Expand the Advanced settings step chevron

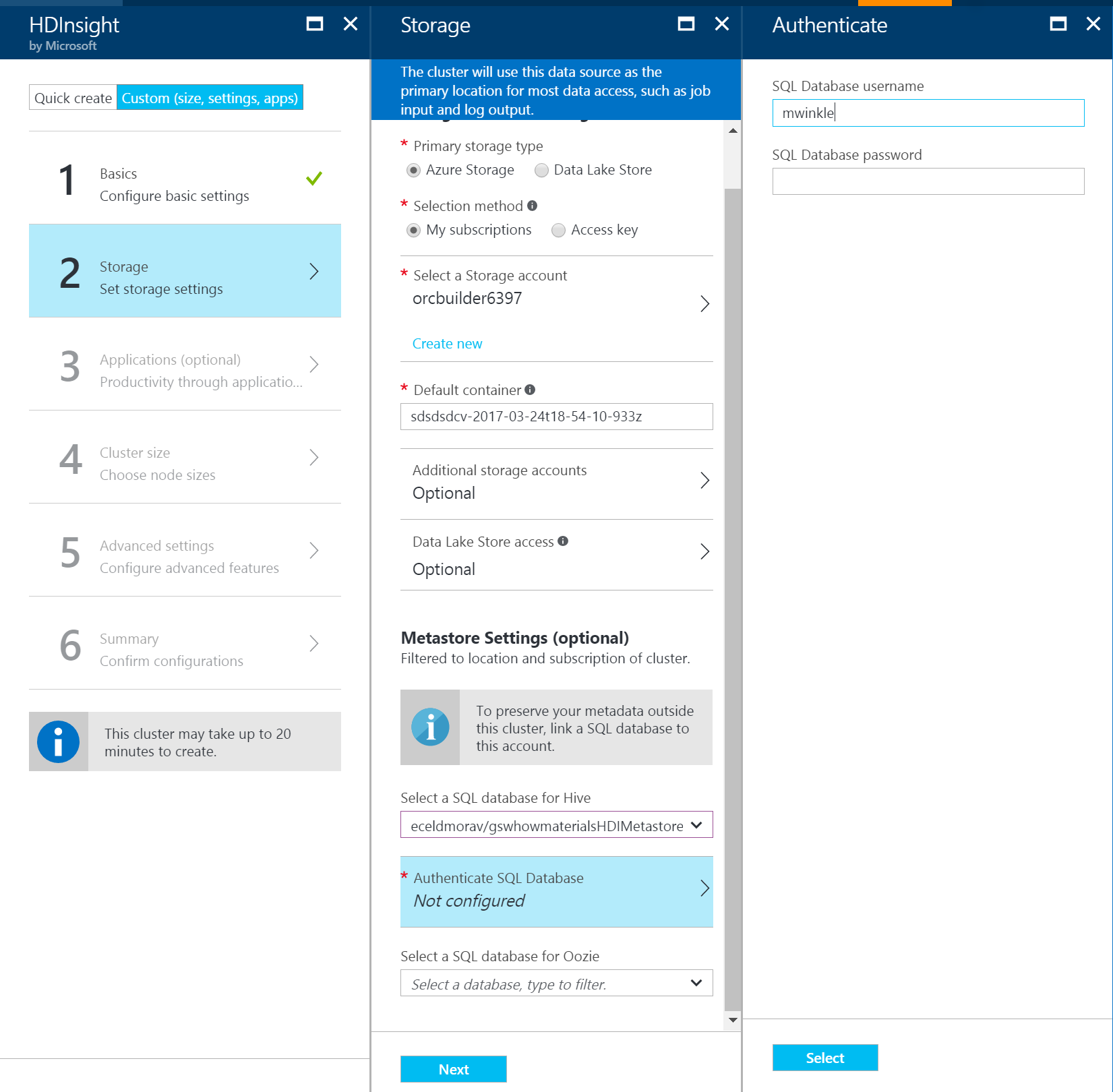pyautogui.click(x=314, y=551)
